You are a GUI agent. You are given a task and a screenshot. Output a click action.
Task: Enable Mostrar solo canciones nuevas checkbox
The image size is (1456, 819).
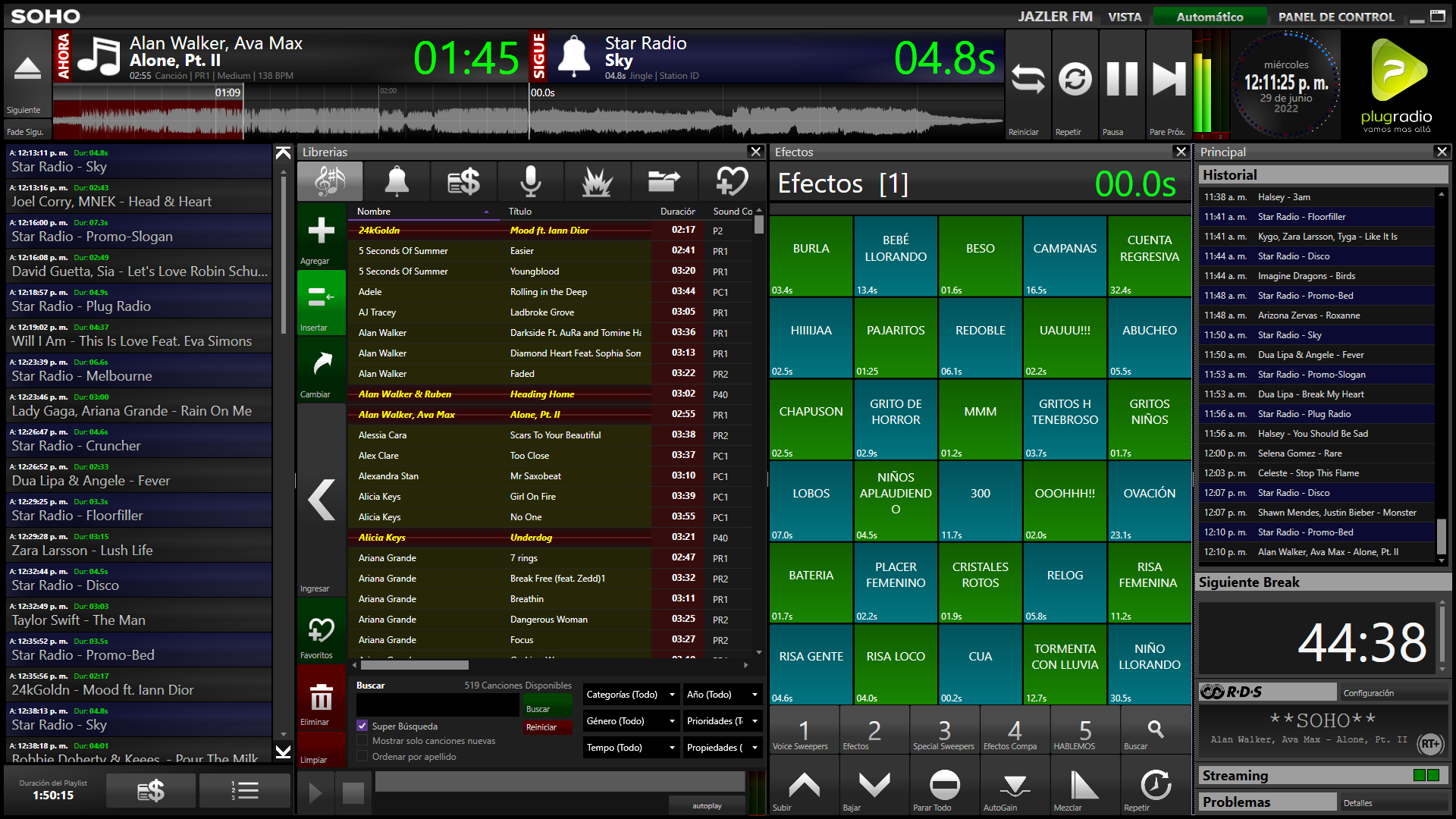362,741
